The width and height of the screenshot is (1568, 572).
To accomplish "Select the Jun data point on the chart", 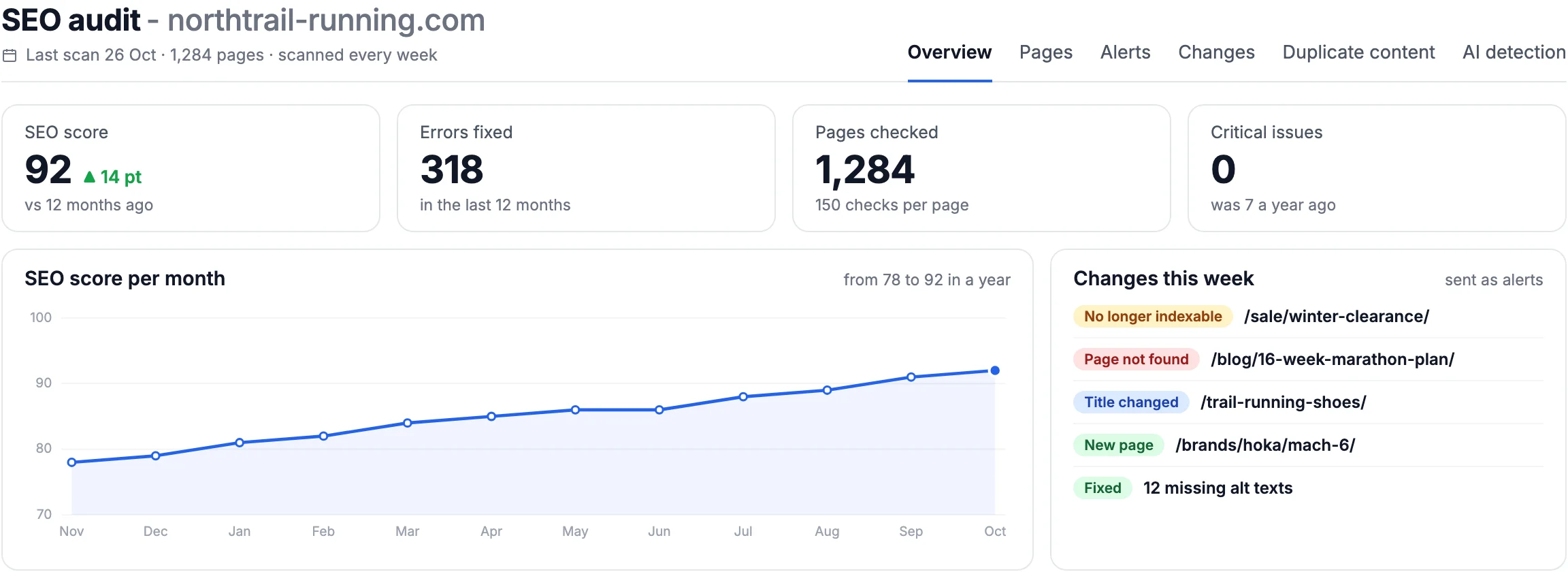I will pos(659,410).
